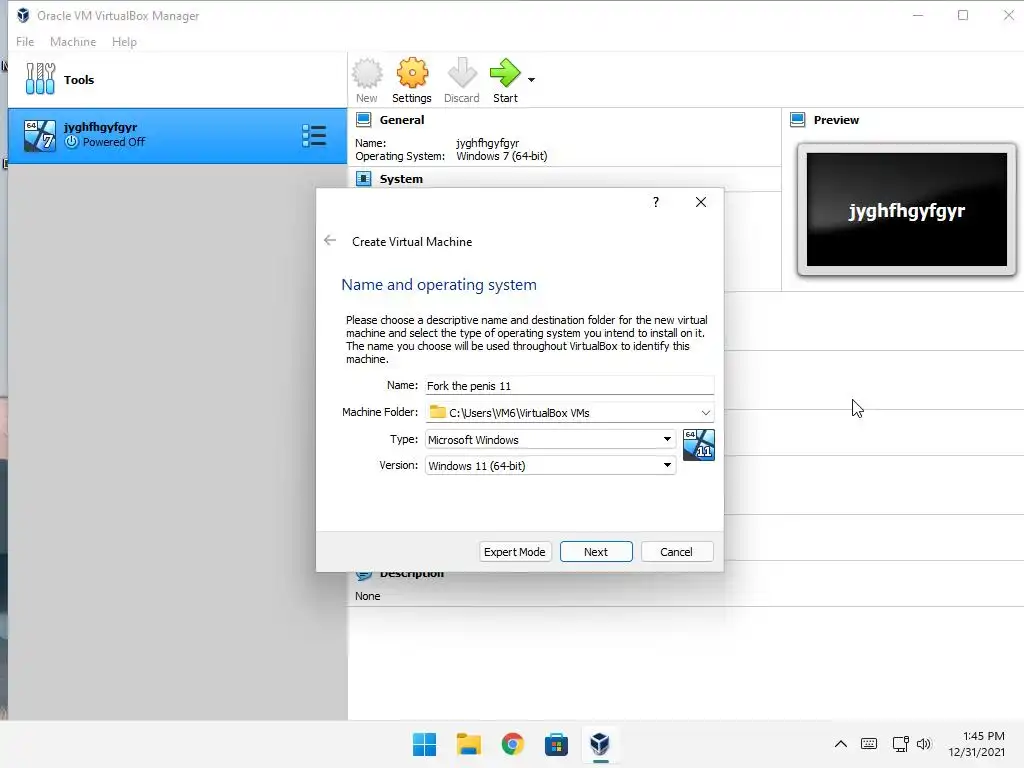Click the Description section icon
The height and width of the screenshot is (768, 1024).
364,575
